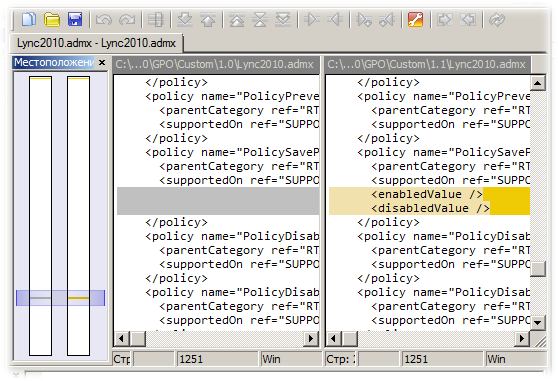The height and width of the screenshot is (381, 558).
Task: Click the left pane 1251 codepage status
Action: tap(217, 359)
